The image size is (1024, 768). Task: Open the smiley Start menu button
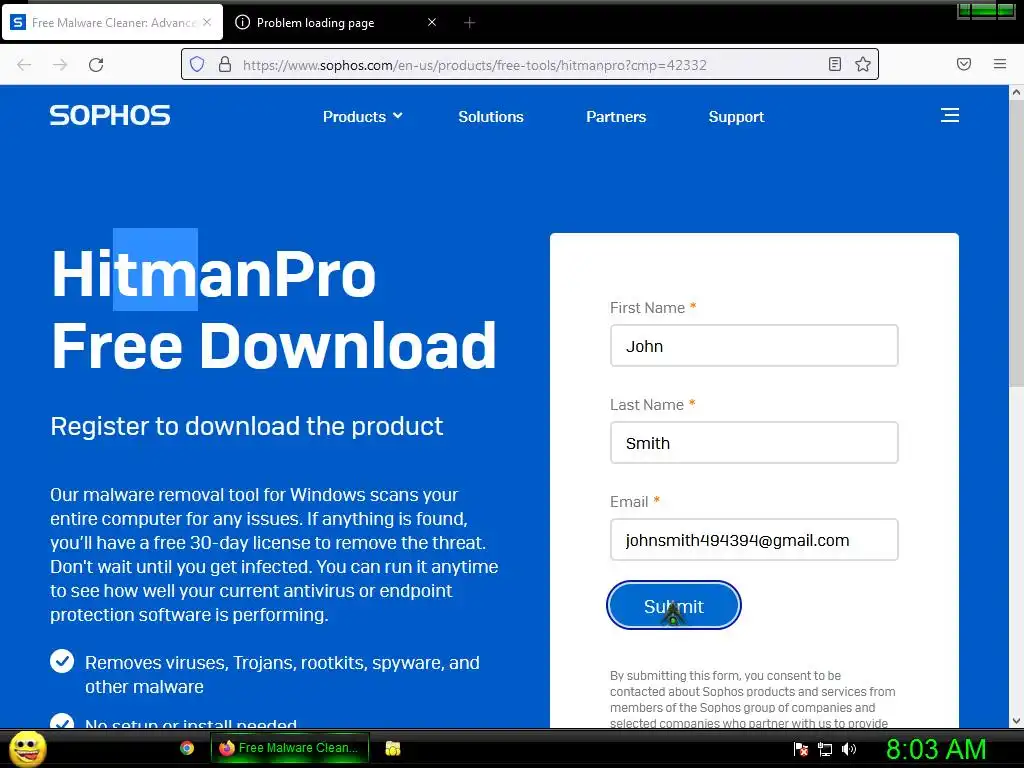click(27, 748)
